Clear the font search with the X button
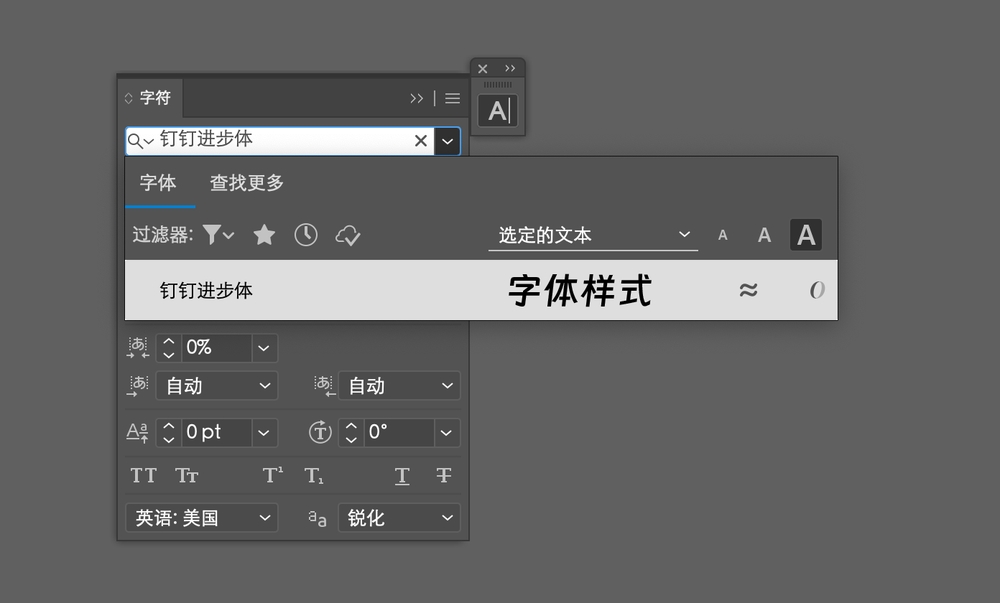 coord(420,140)
